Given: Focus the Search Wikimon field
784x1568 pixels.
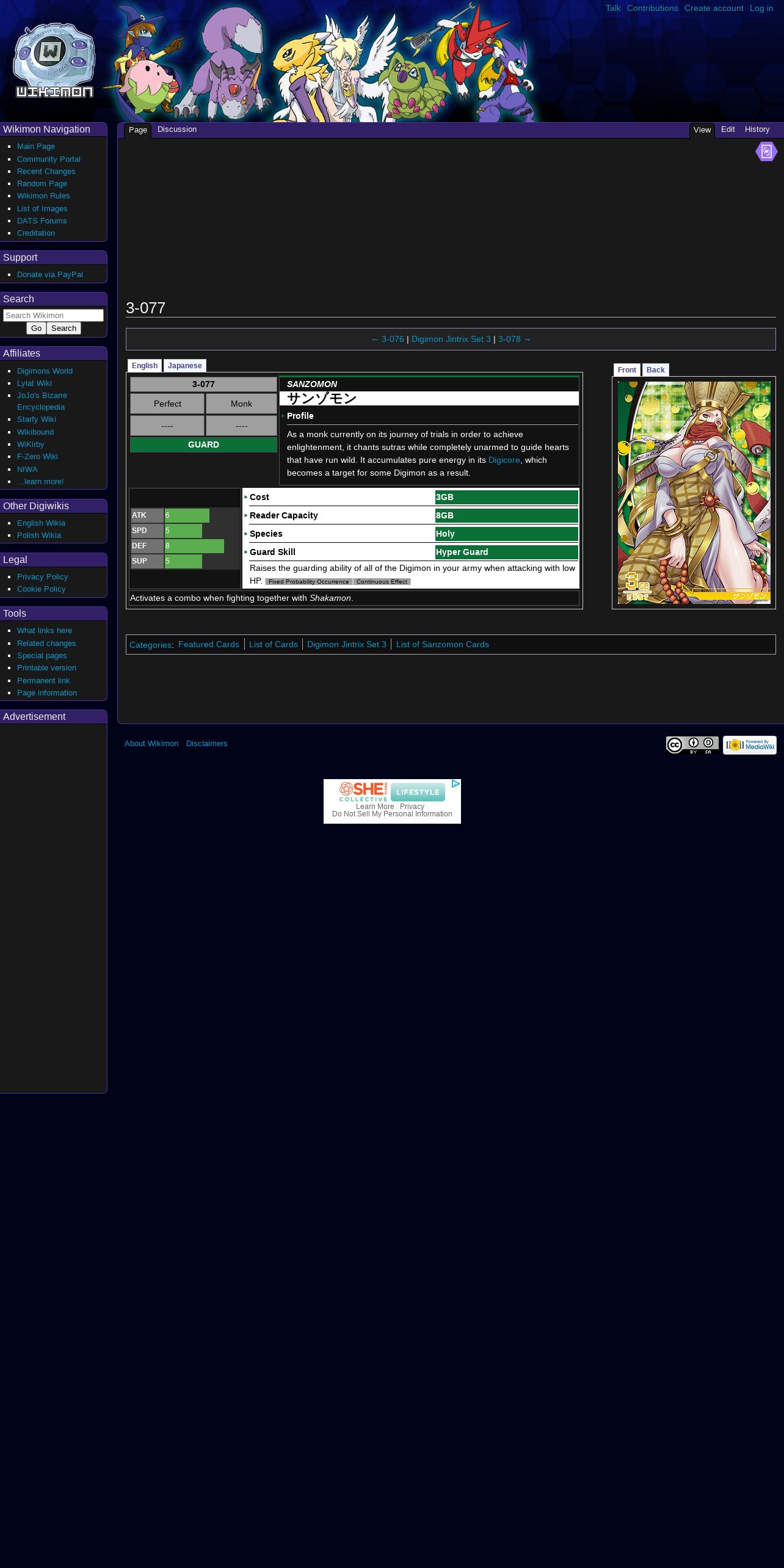Looking at the screenshot, I should (53, 315).
